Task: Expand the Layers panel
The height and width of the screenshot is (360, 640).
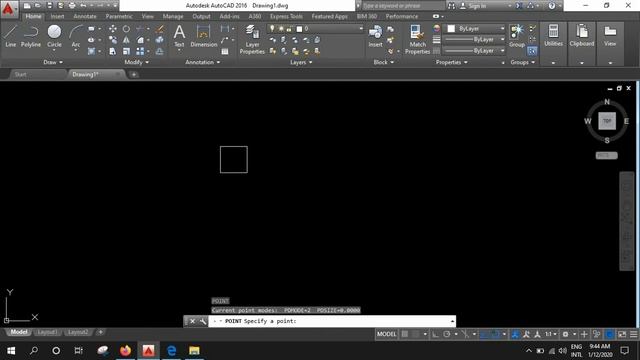Action: click(x=301, y=62)
